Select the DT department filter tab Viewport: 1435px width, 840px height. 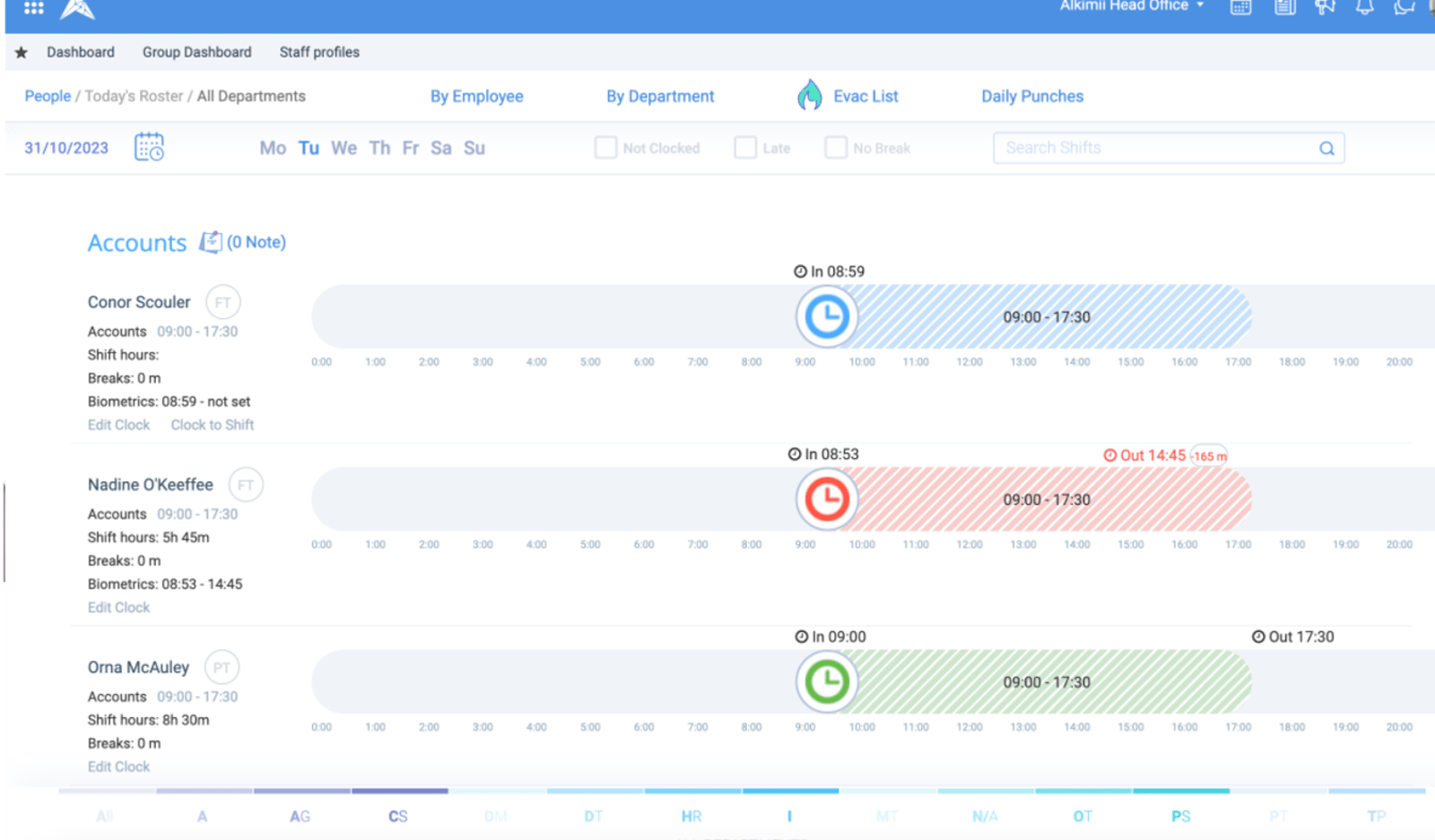point(594,817)
